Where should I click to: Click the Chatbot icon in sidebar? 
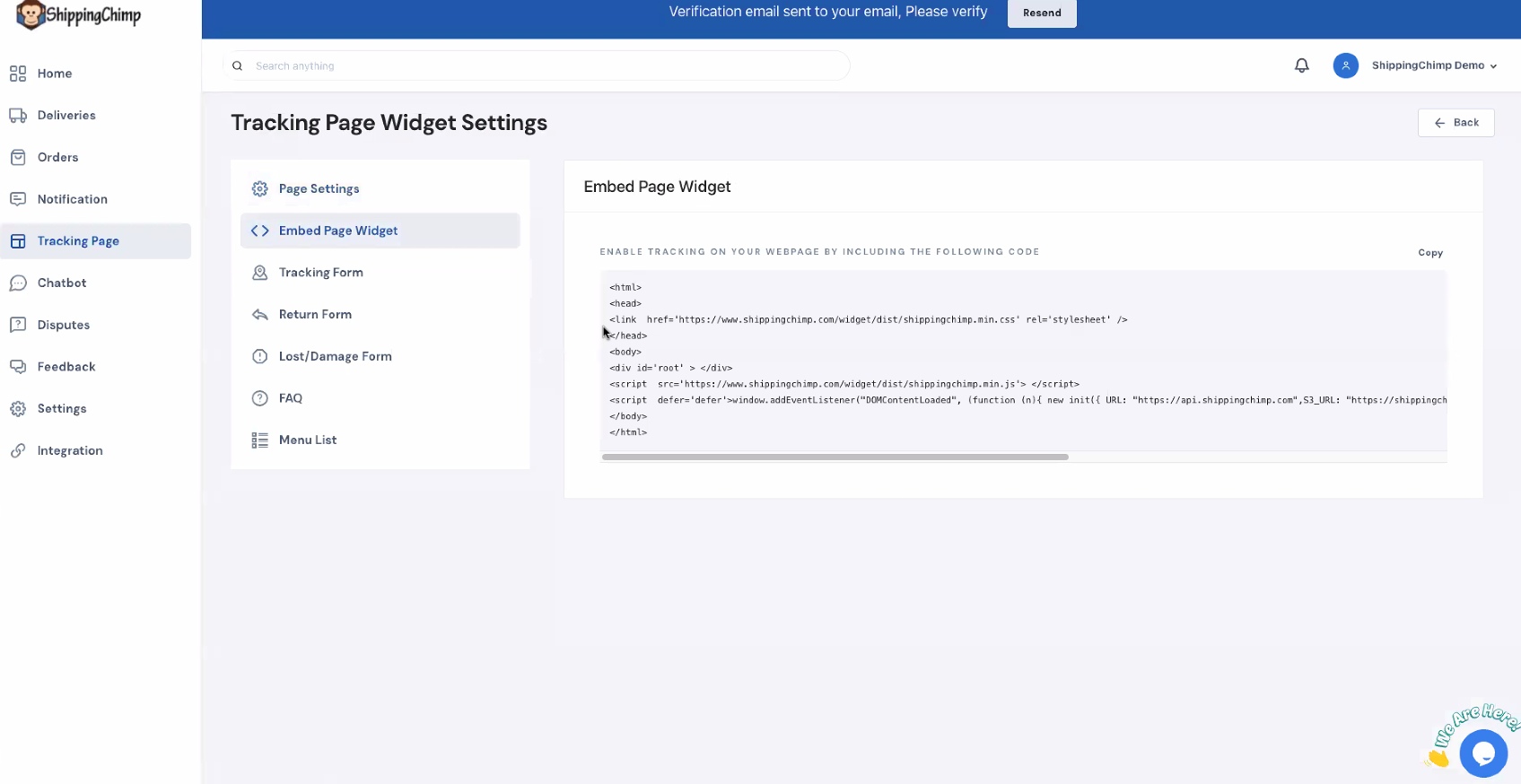(18, 283)
